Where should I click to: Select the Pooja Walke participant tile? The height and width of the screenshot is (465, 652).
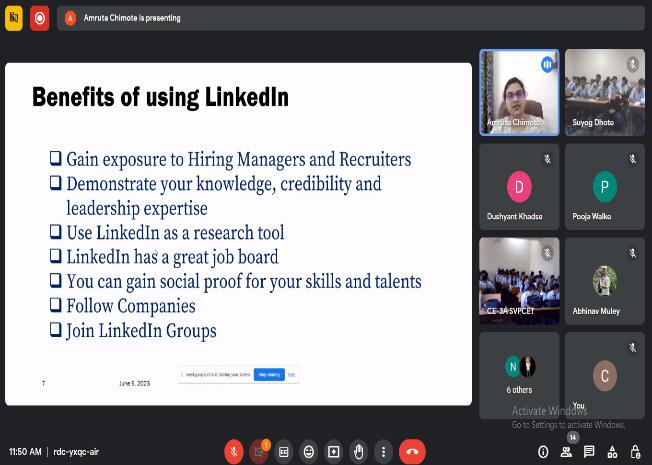tap(605, 187)
